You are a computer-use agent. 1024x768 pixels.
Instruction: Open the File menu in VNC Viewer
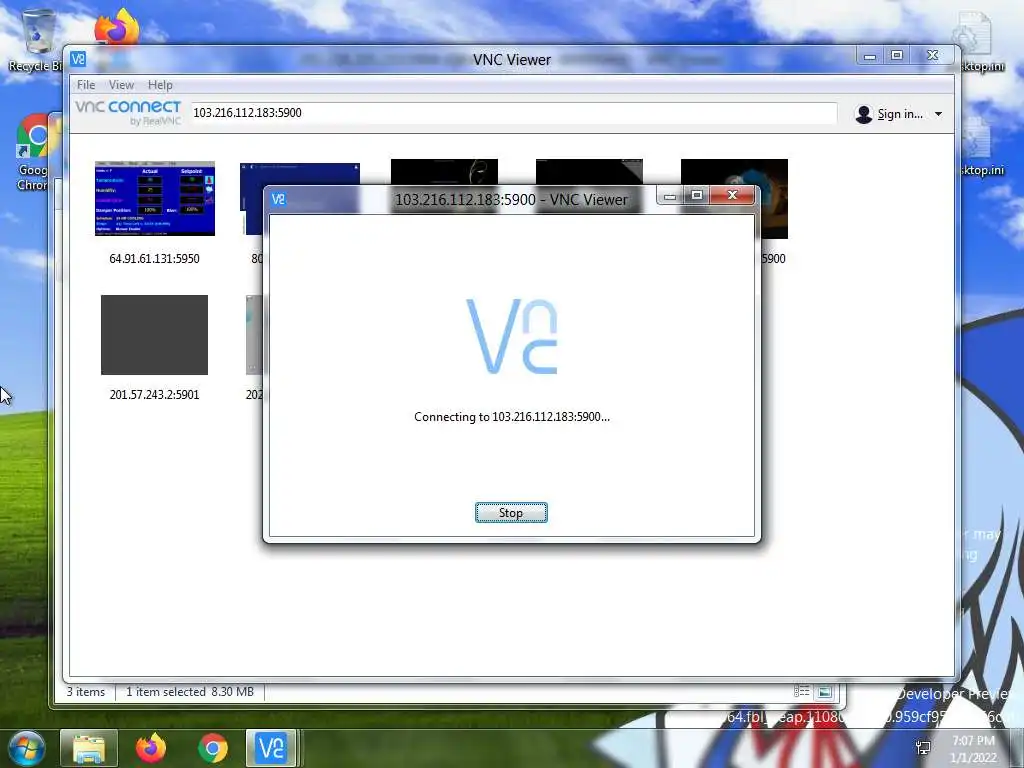point(86,85)
